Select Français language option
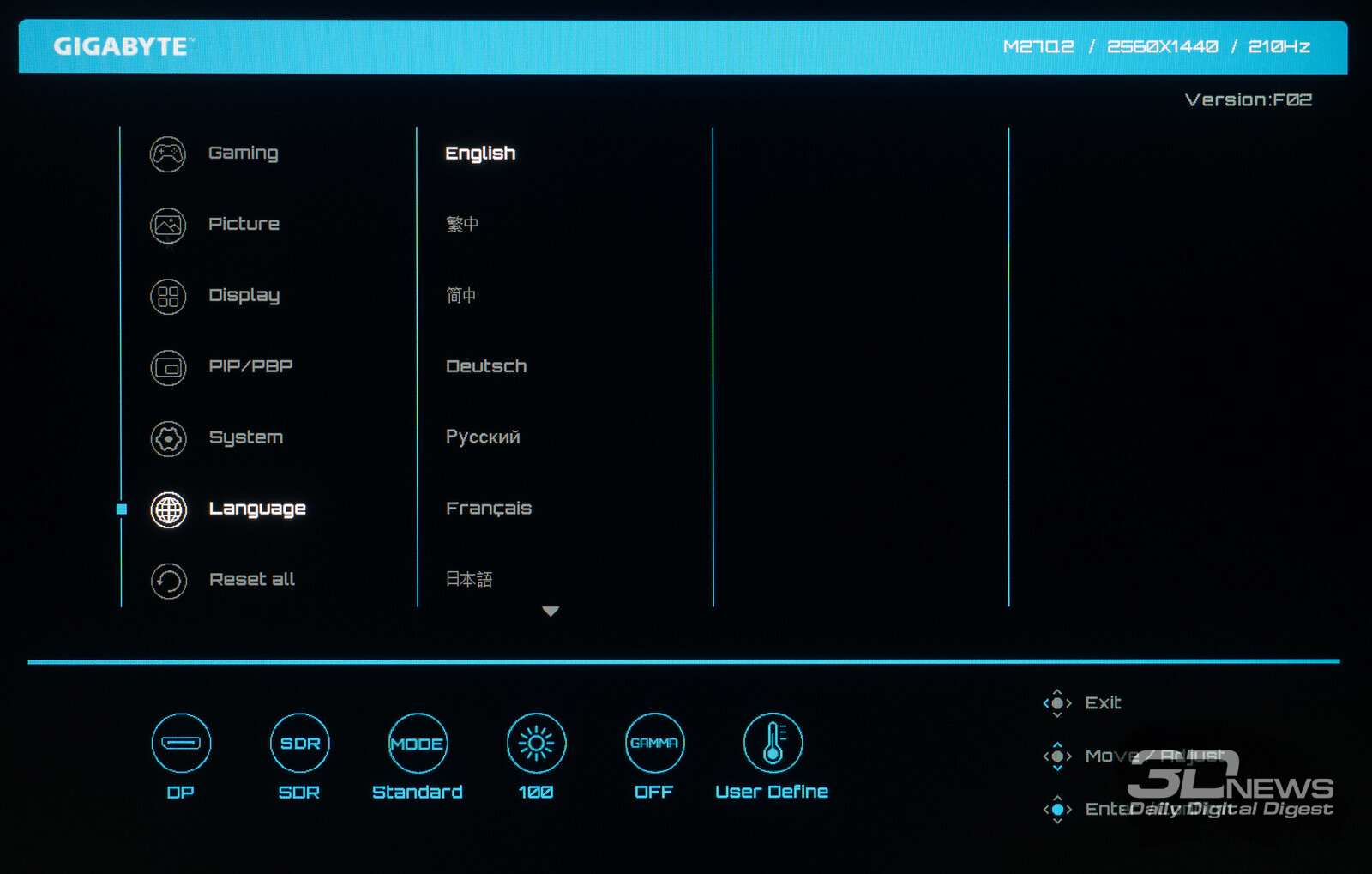Screen dimensions: 1372x874 pyautogui.click(x=489, y=509)
